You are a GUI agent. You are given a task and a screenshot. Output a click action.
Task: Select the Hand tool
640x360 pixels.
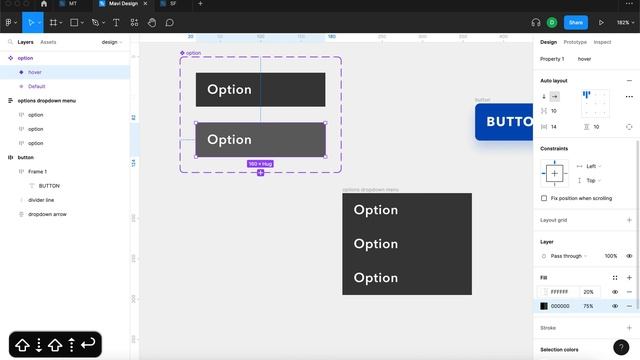tap(152, 22)
